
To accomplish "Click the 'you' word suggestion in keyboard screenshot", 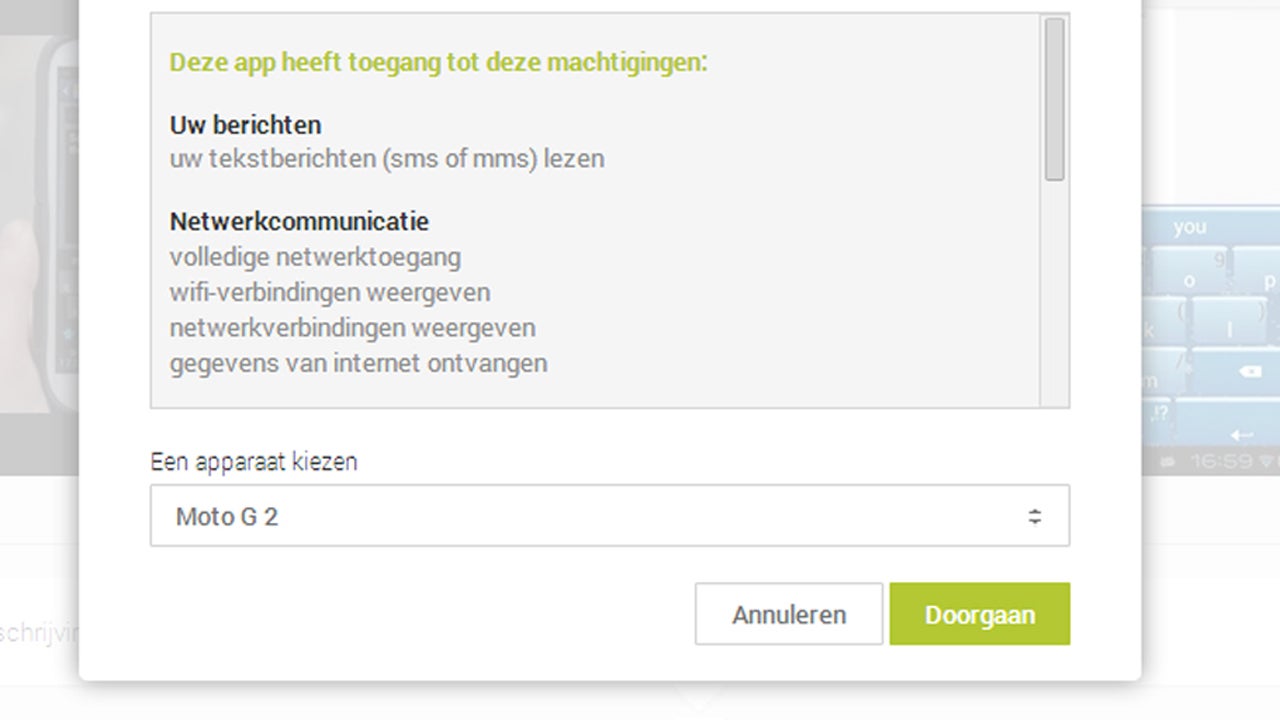I will 1190,227.
